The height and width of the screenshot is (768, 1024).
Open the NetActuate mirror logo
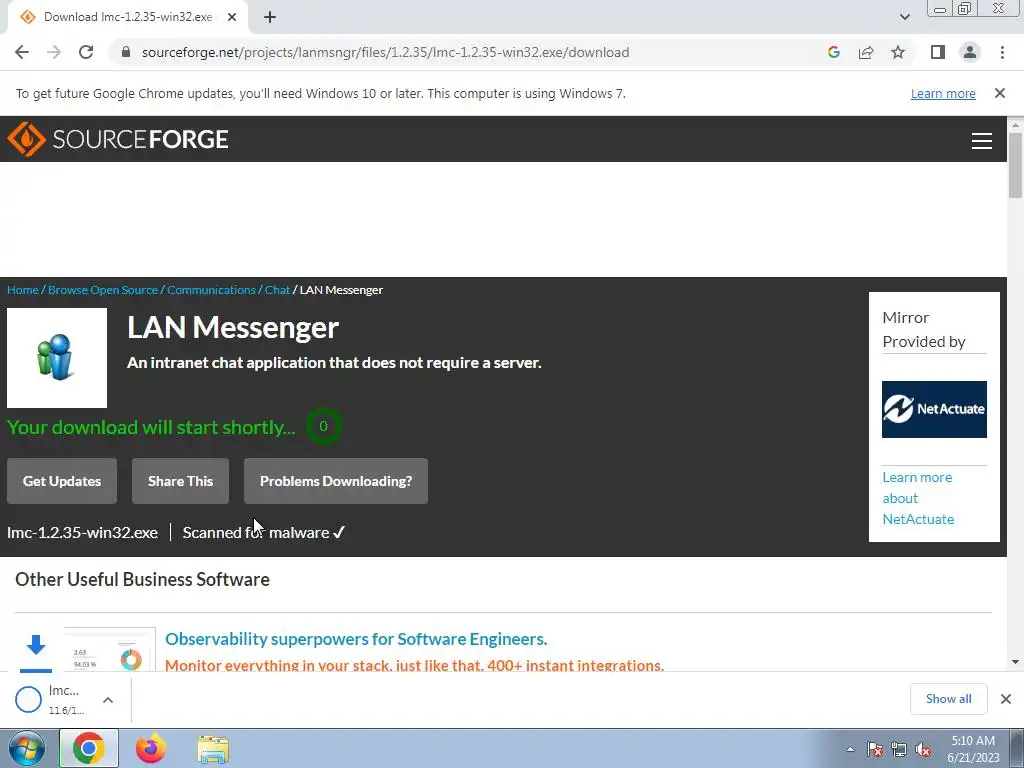click(934, 409)
